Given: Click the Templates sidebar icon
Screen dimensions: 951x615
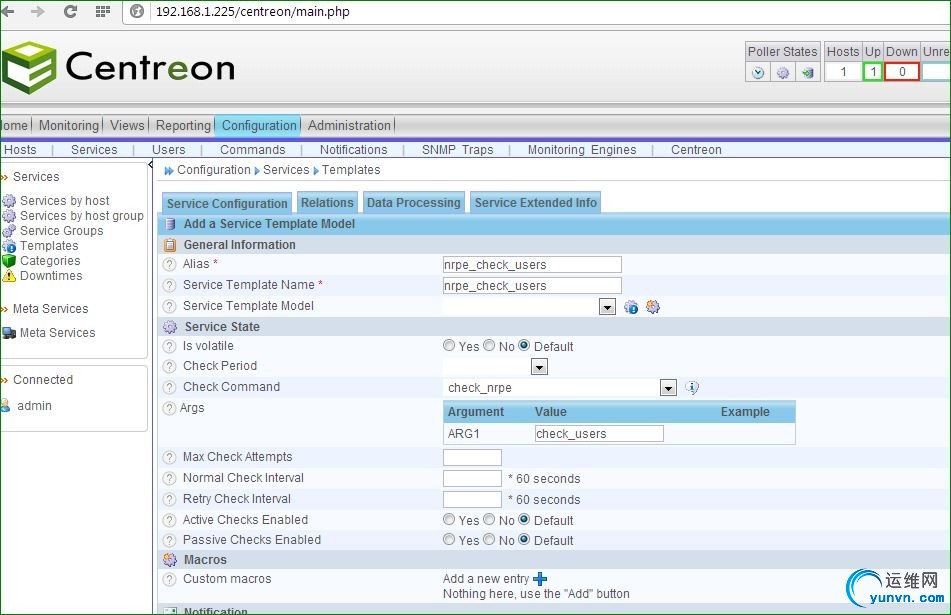Looking at the screenshot, I should (x=9, y=246).
